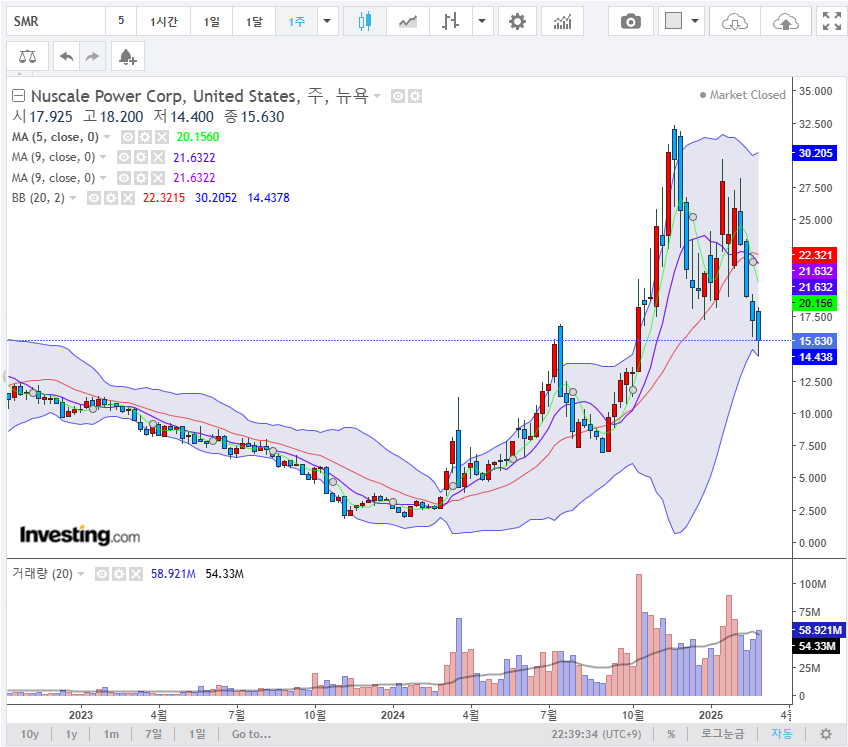Expand the volume legend dropdown arrow
The width and height of the screenshot is (848, 747).
(x=81, y=574)
